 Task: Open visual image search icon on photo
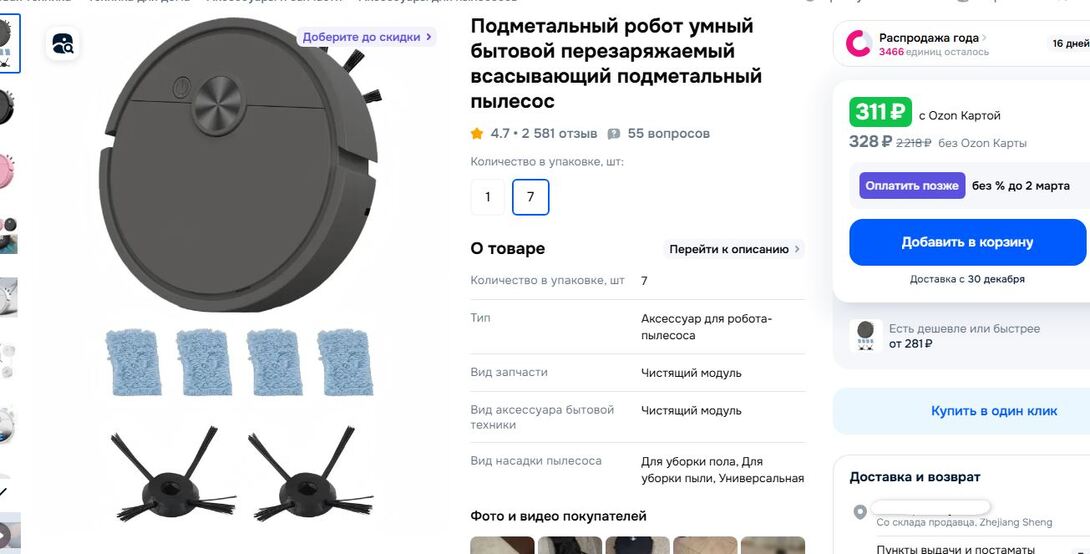tap(63, 44)
